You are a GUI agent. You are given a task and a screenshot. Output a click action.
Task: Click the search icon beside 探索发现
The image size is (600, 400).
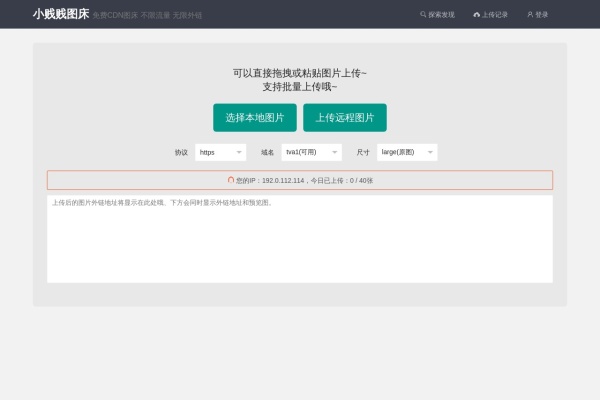click(x=423, y=15)
